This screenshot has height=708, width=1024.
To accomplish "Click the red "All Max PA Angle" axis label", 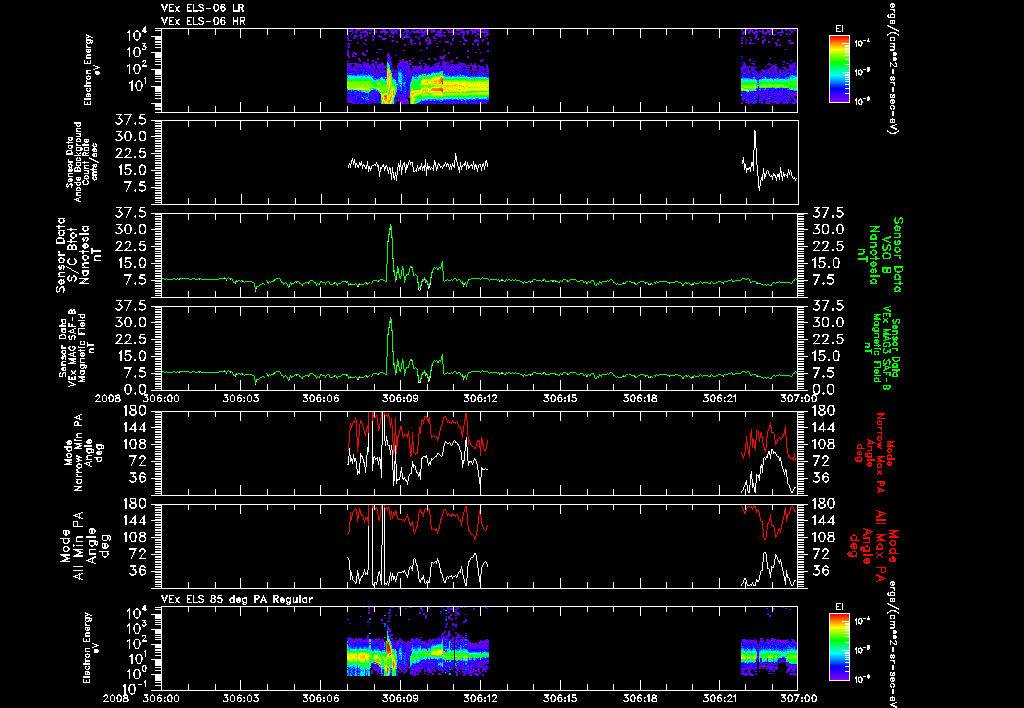I will [x=872, y=546].
